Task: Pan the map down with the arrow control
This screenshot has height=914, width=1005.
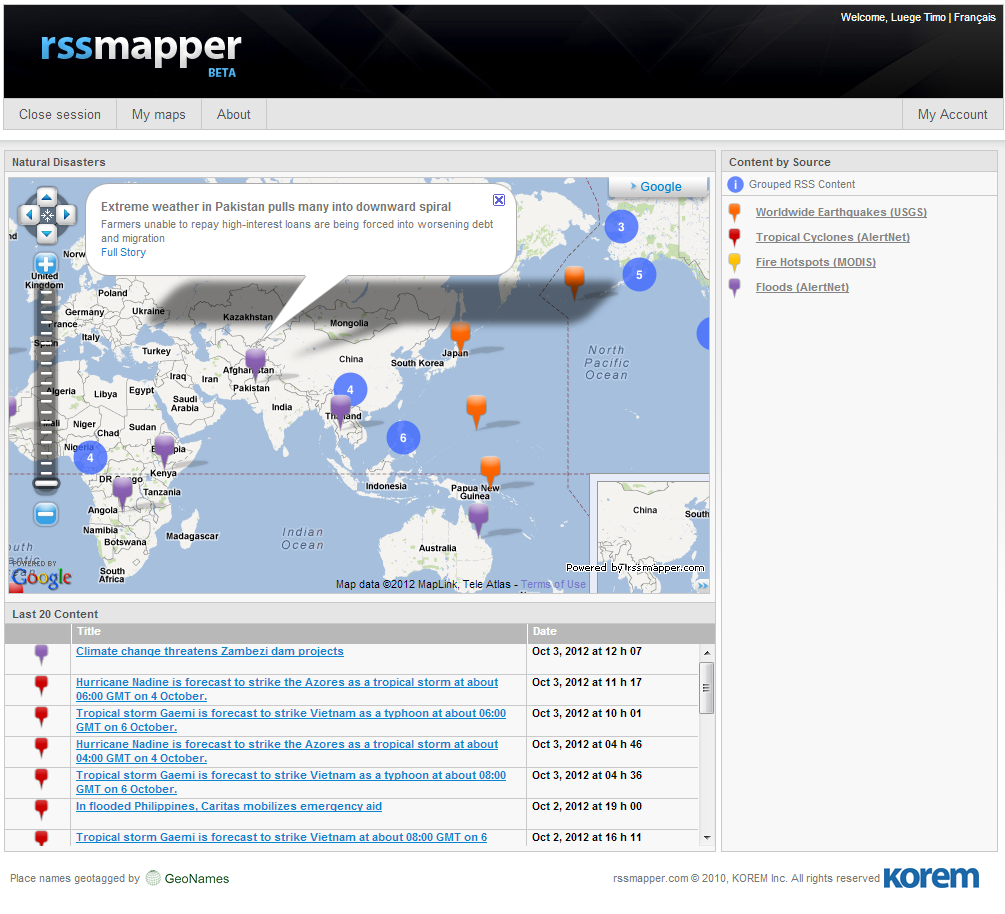Action: 46,233
